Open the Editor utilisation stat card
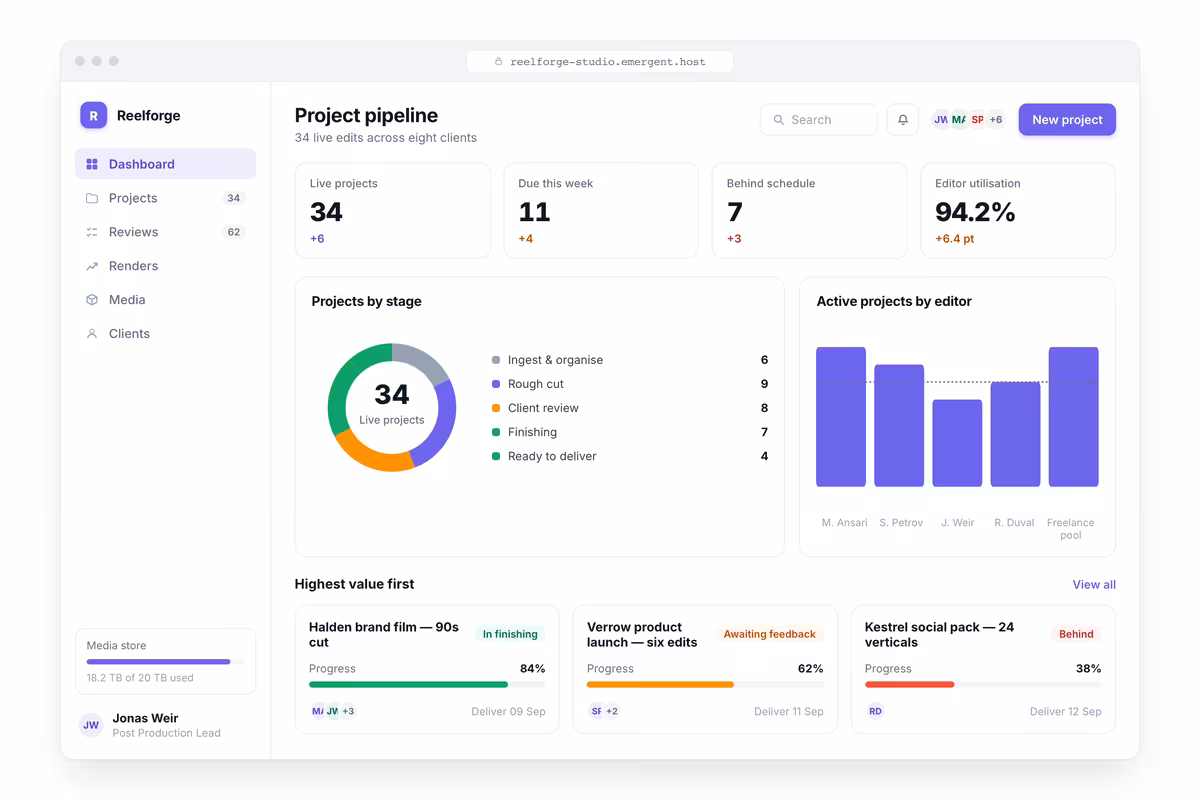This screenshot has height=800, width=1200. click(1018, 211)
